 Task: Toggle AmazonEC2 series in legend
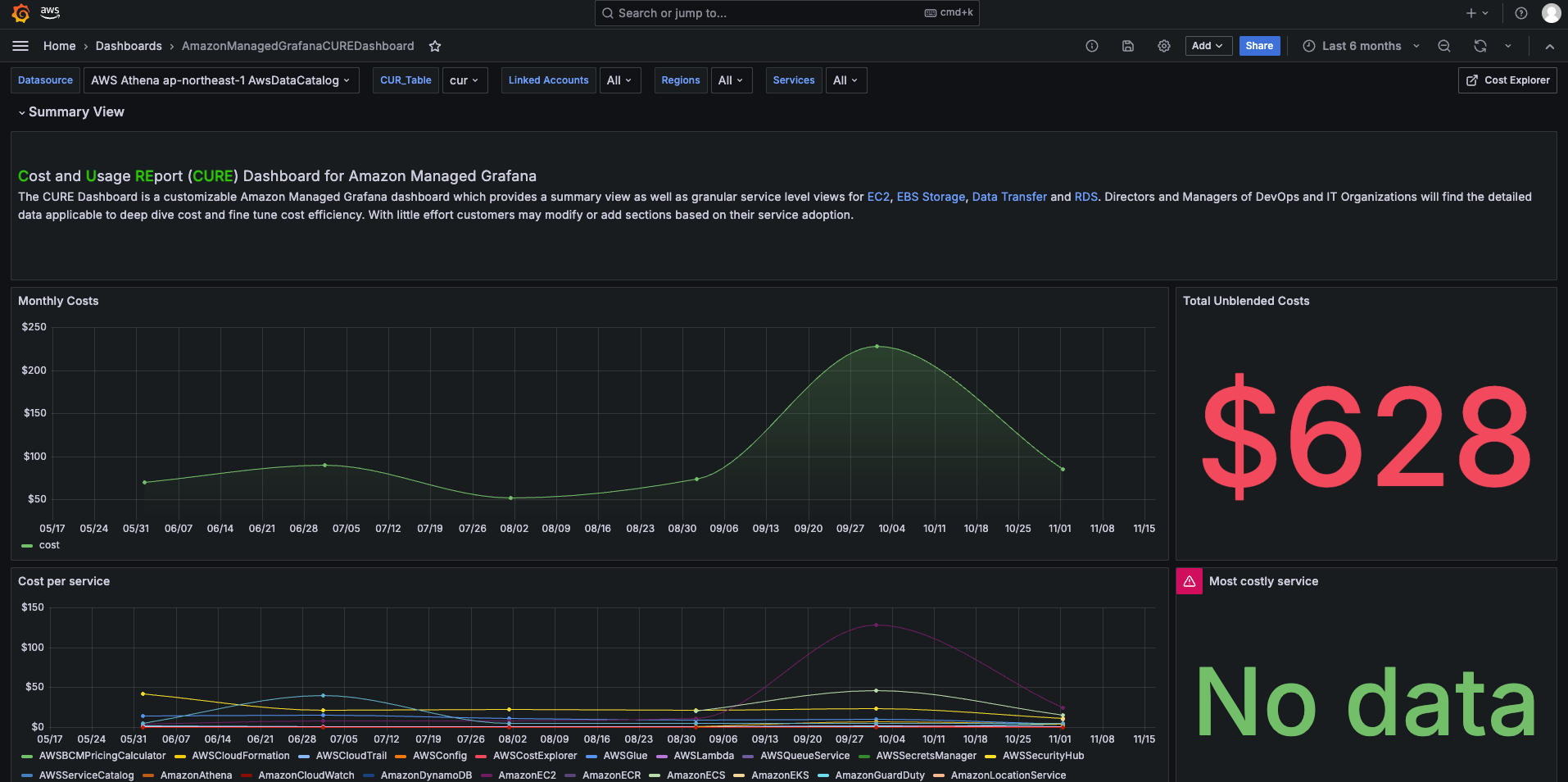[526, 775]
